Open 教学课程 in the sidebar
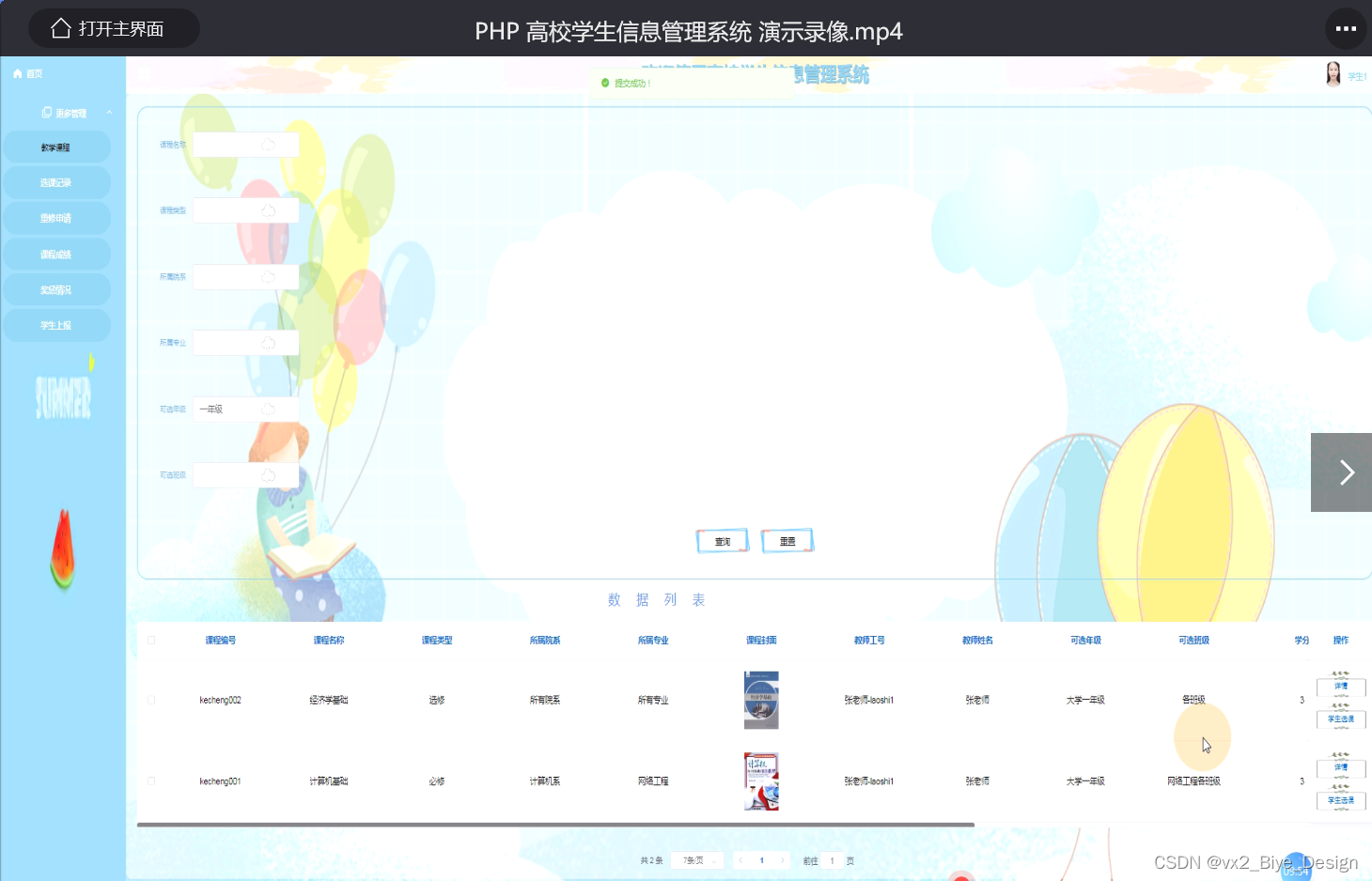 [56, 147]
